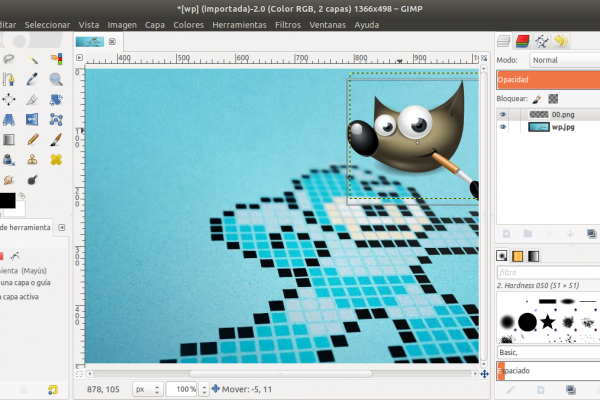The image size is (600, 400).
Task: Open the Modo Normal dropdown
Action: coord(564,60)
